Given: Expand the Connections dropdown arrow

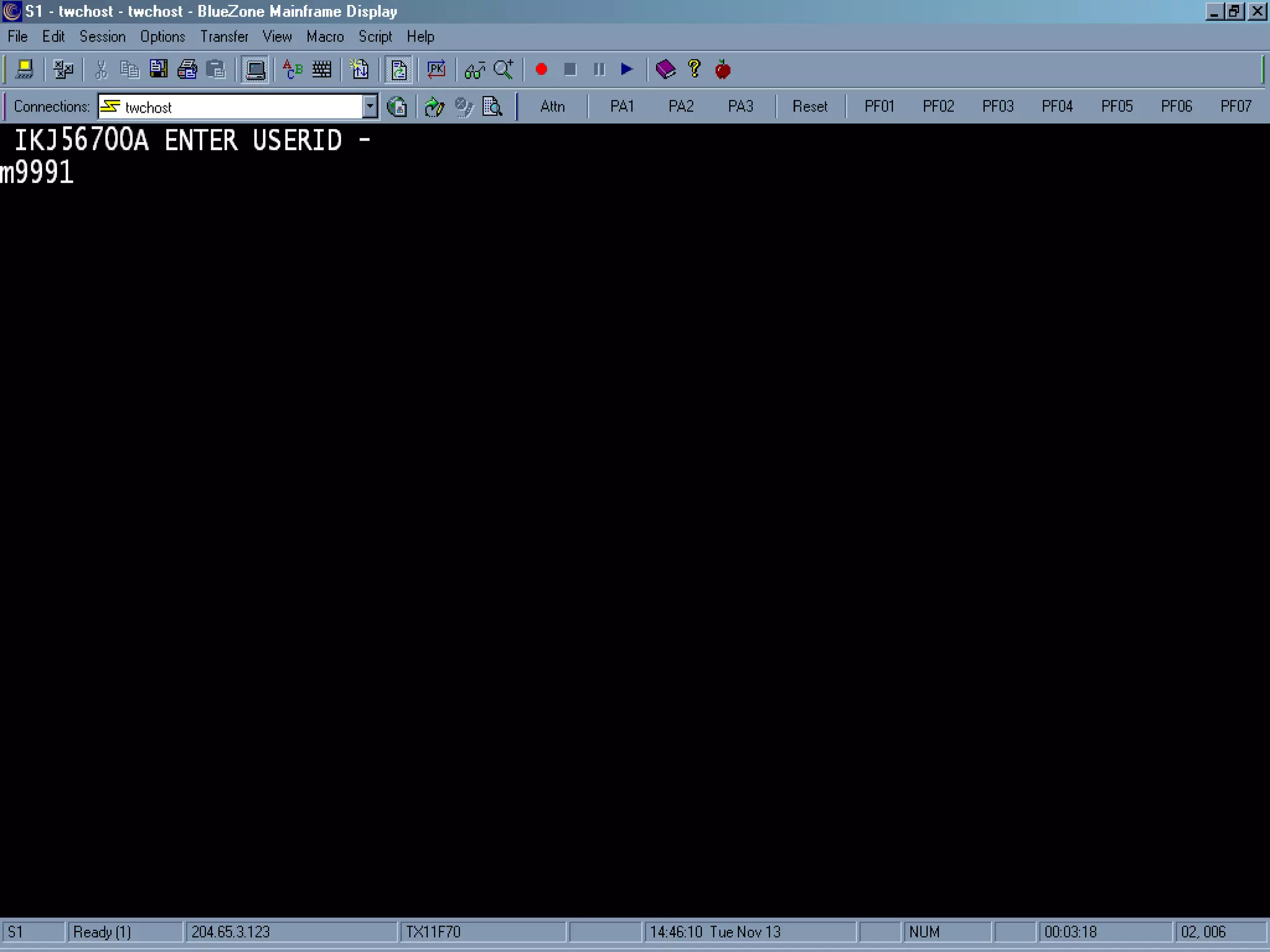Looking at the screenshot, I should pos(370,107).
